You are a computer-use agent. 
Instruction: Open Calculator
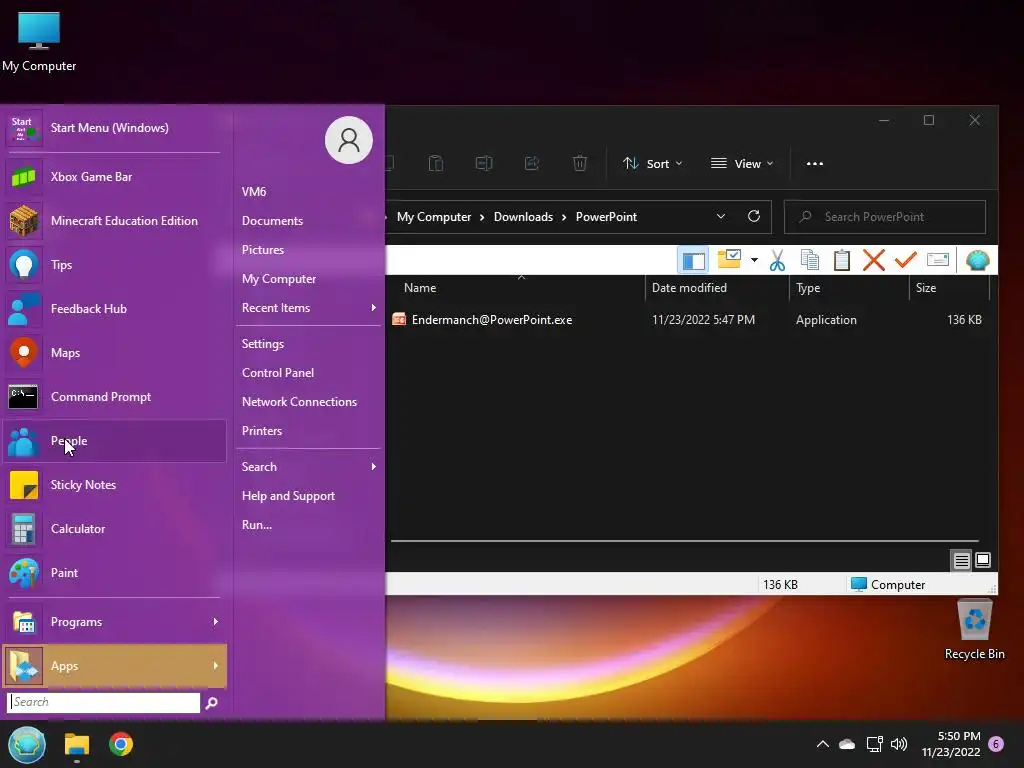(x=114, y=528)
